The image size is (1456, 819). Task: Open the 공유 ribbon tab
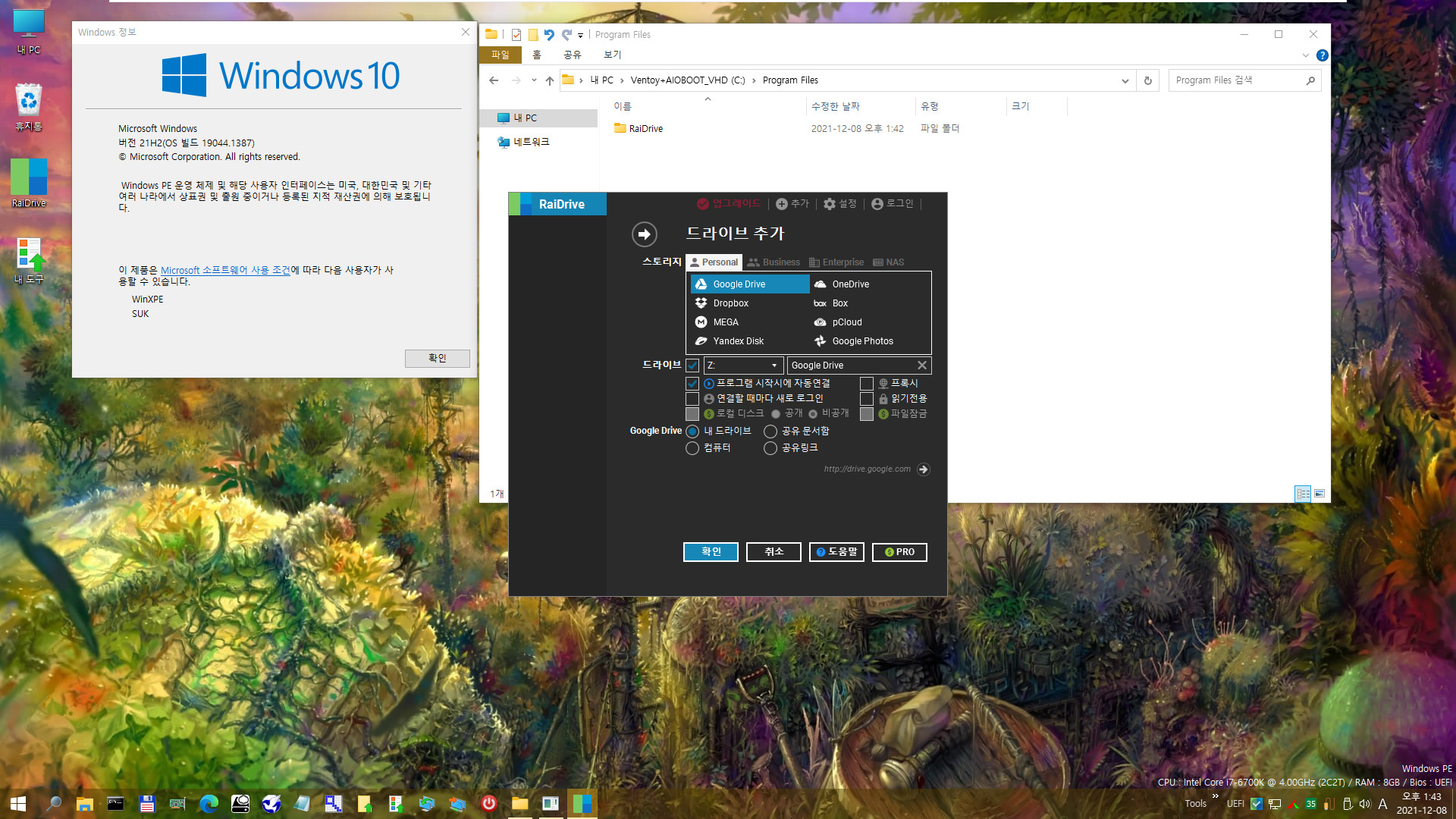click(572, 55)
